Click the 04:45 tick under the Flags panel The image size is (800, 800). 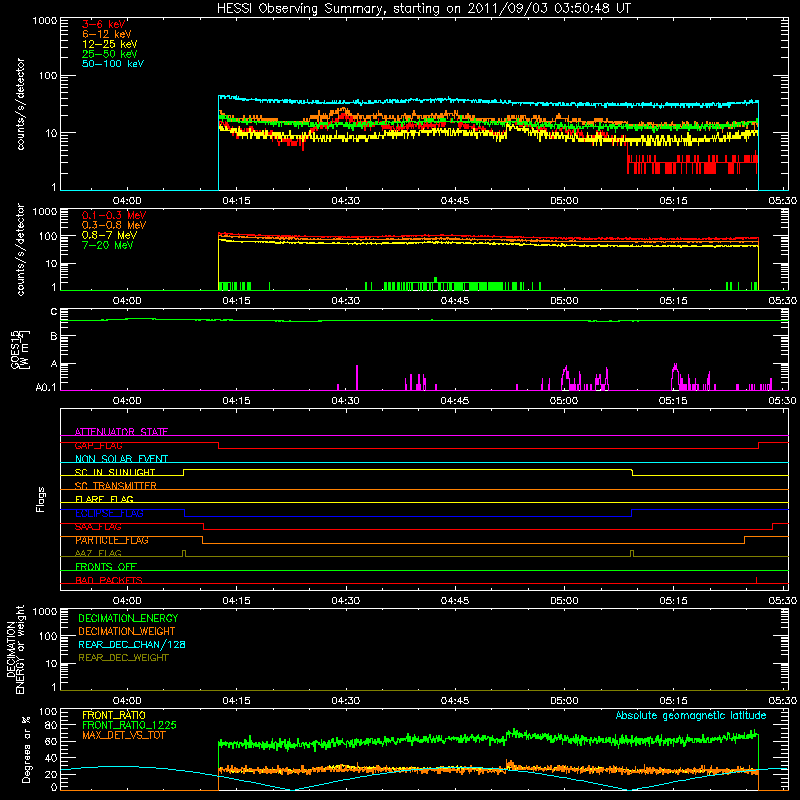coord(455,601)
